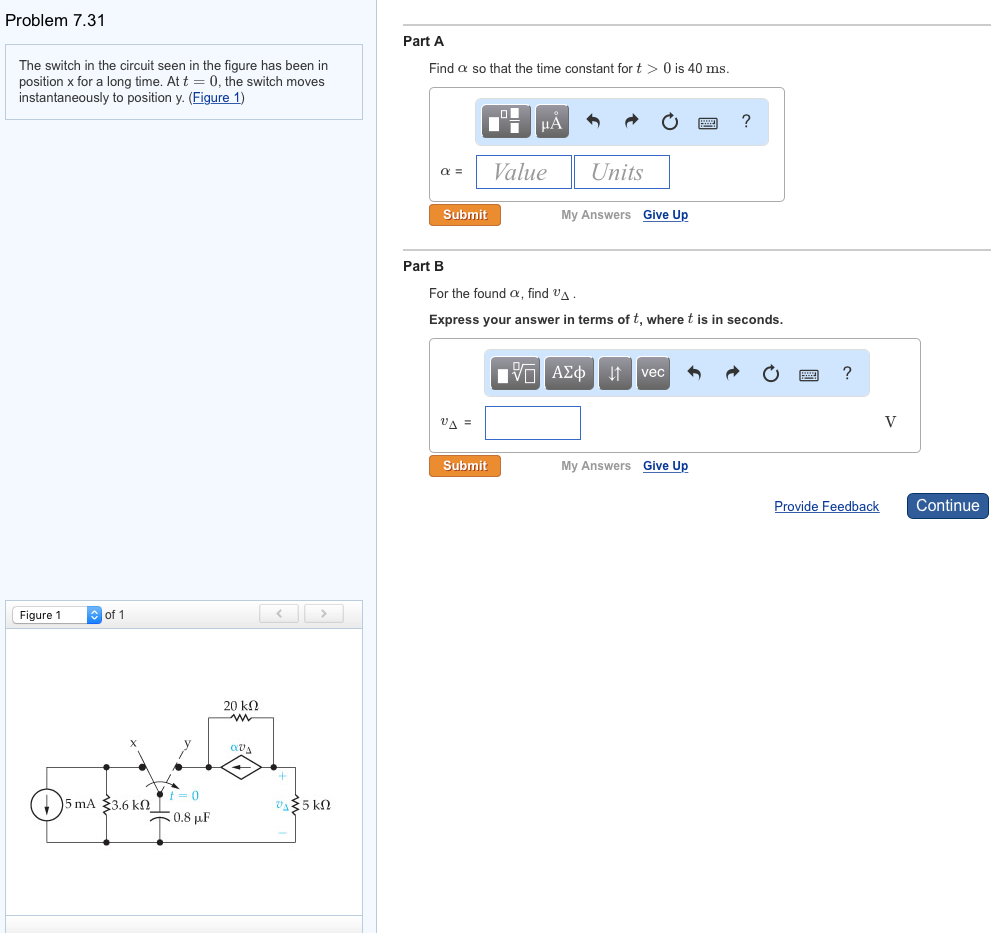This screenshot has width=1001, height=933.
Task: Click the Part B subscript/superscript arrows tool
Action: (616, 373)
